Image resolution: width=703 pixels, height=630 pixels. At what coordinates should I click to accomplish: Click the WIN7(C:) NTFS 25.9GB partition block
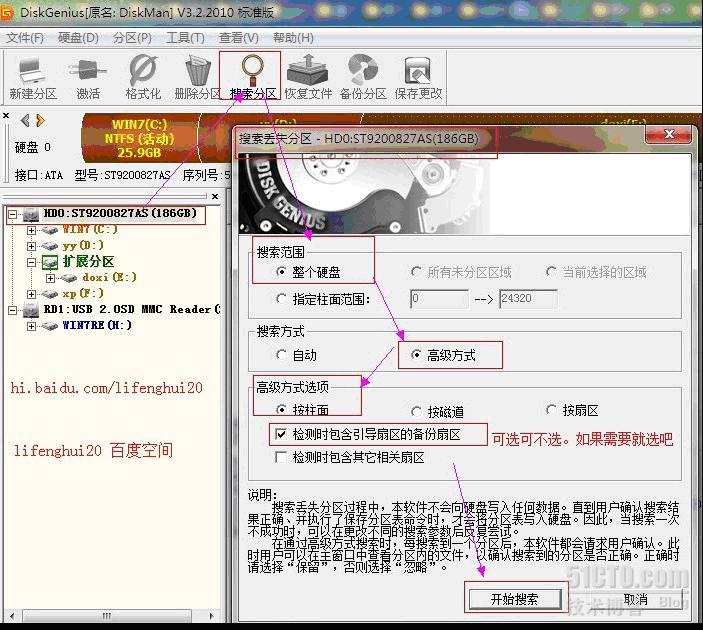click(139, 138)
